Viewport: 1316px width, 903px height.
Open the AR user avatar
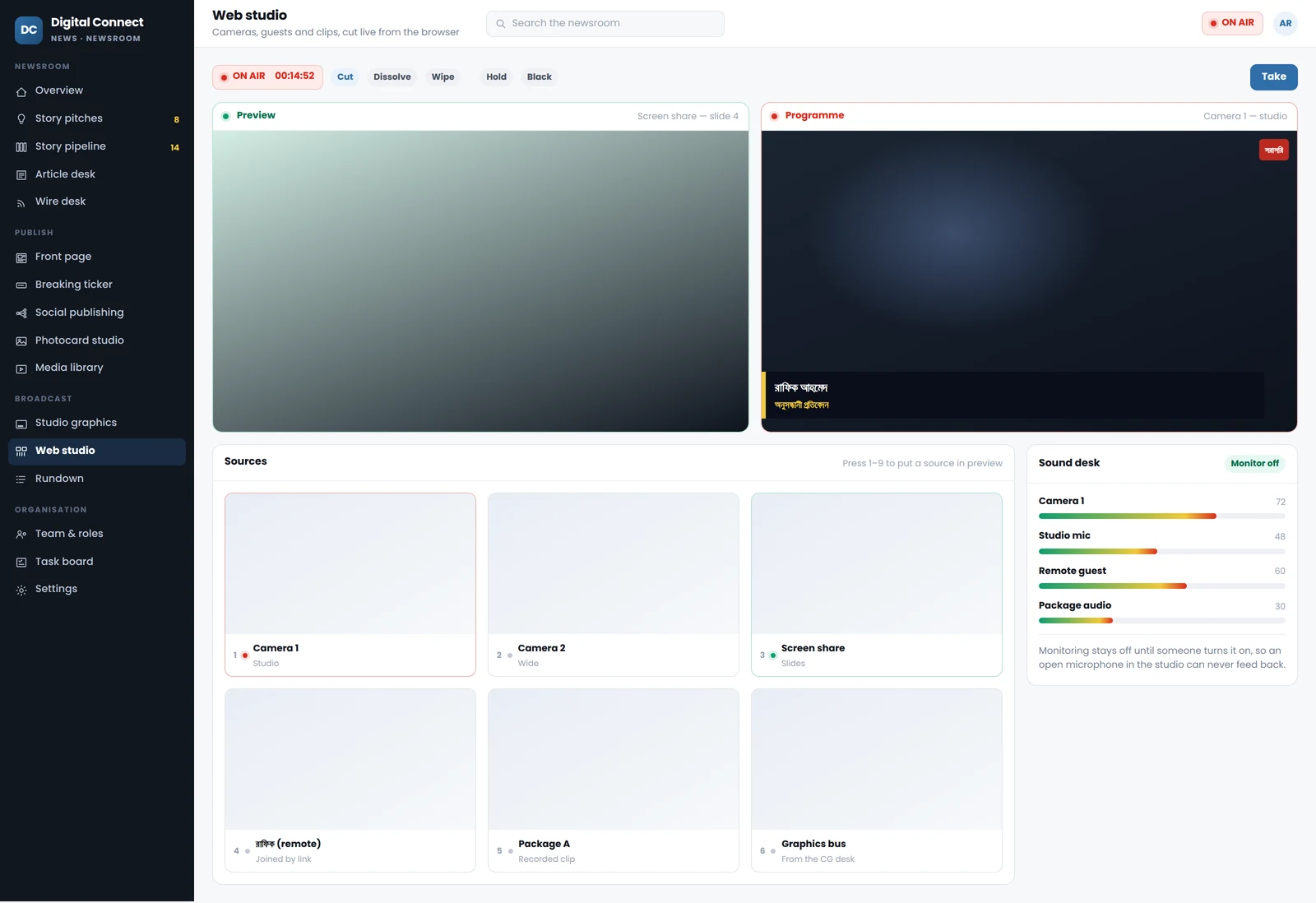(x=1286, y=23)
